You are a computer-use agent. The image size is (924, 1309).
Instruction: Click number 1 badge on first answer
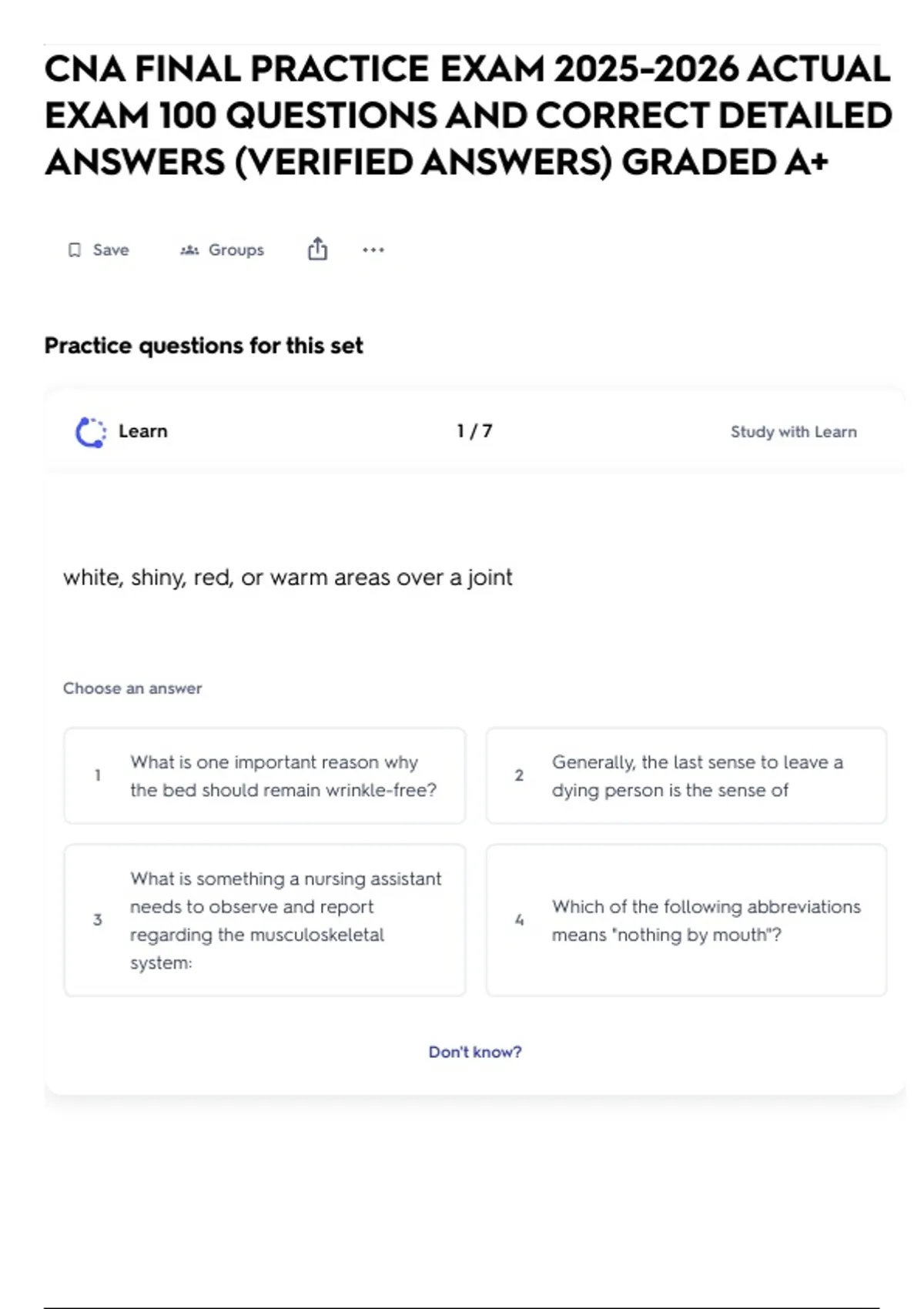pyautogui.click(x=98, y=775)
